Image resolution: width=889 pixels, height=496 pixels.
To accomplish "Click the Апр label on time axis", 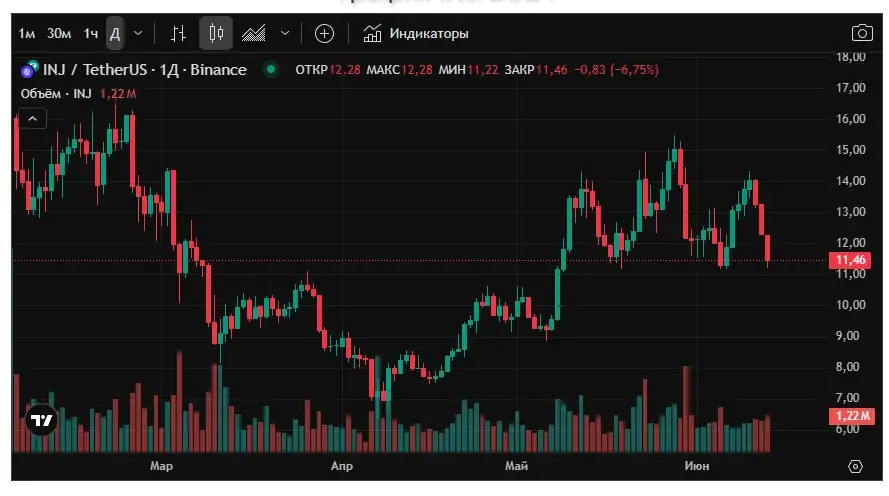I will tap(342, 466).
